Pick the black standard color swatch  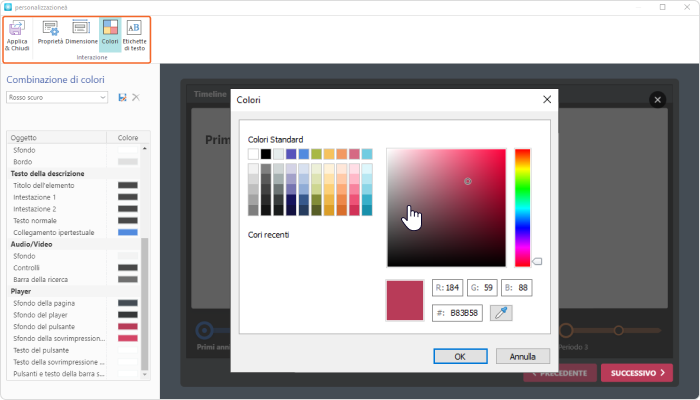[266, 154]
